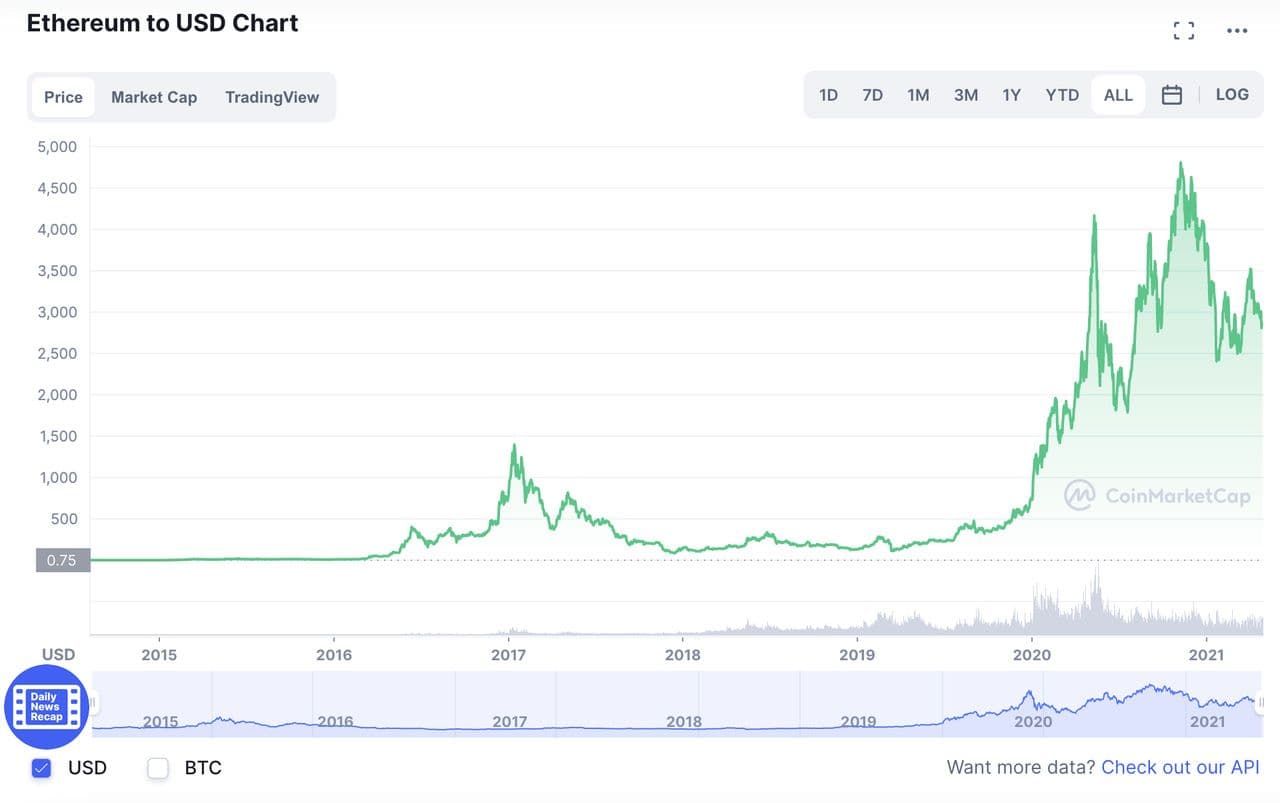Select the Price tab
The image size is (1280, 803).
[63, 97]
